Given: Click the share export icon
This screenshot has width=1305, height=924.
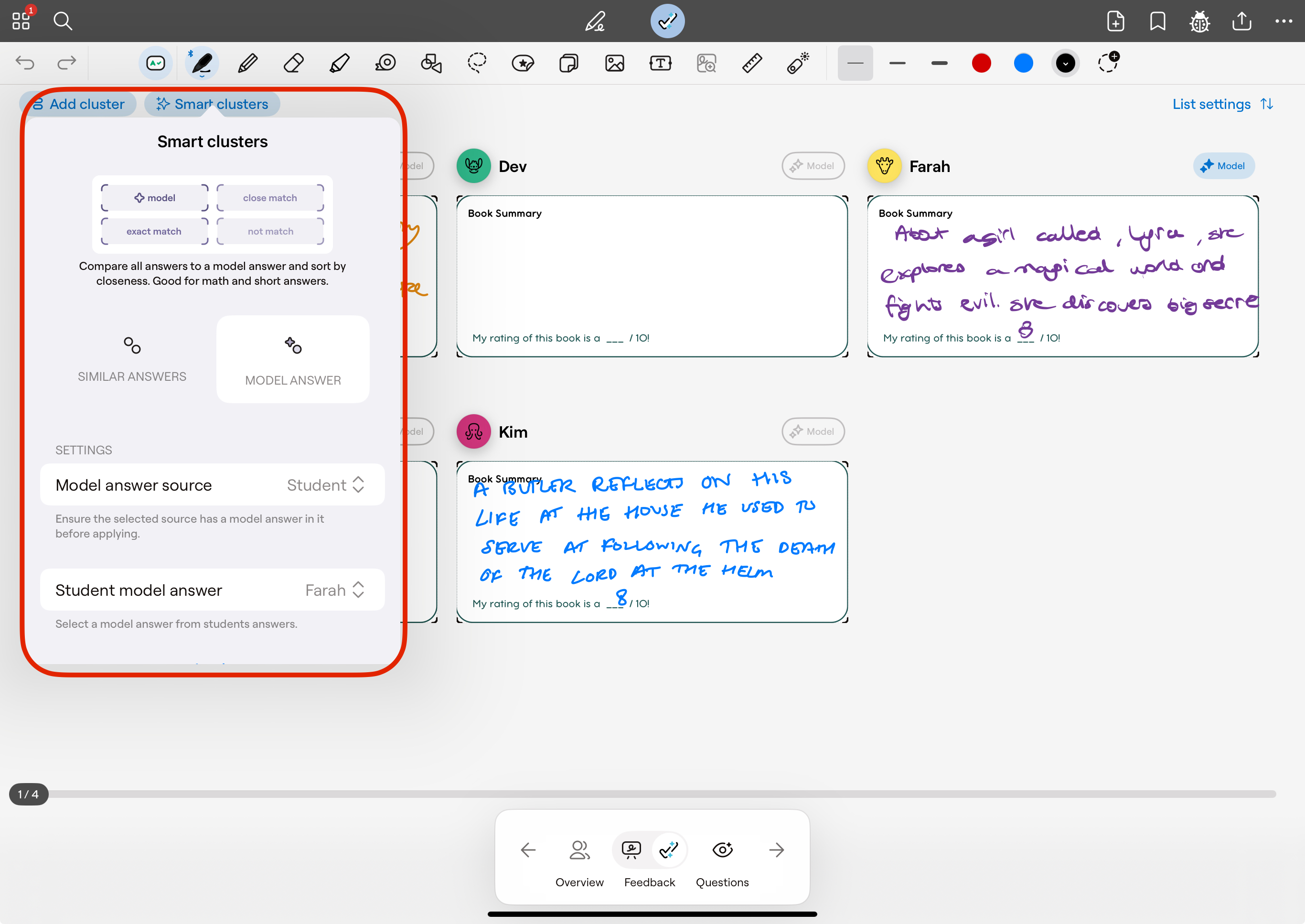Looking at the screenshot, I should (x=1241, y=21).
